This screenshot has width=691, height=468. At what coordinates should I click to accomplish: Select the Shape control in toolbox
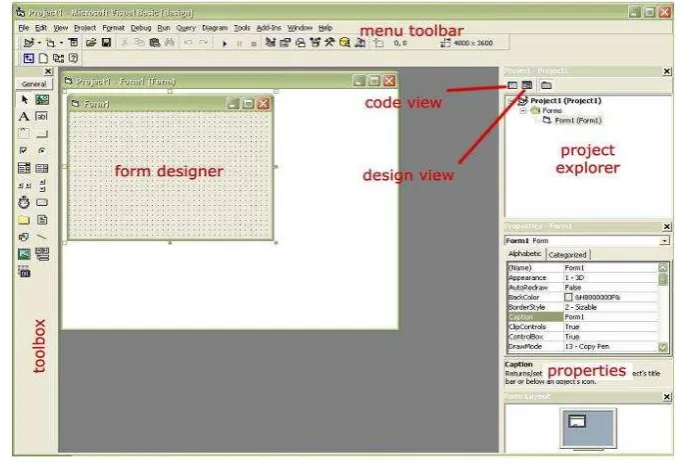24,237
